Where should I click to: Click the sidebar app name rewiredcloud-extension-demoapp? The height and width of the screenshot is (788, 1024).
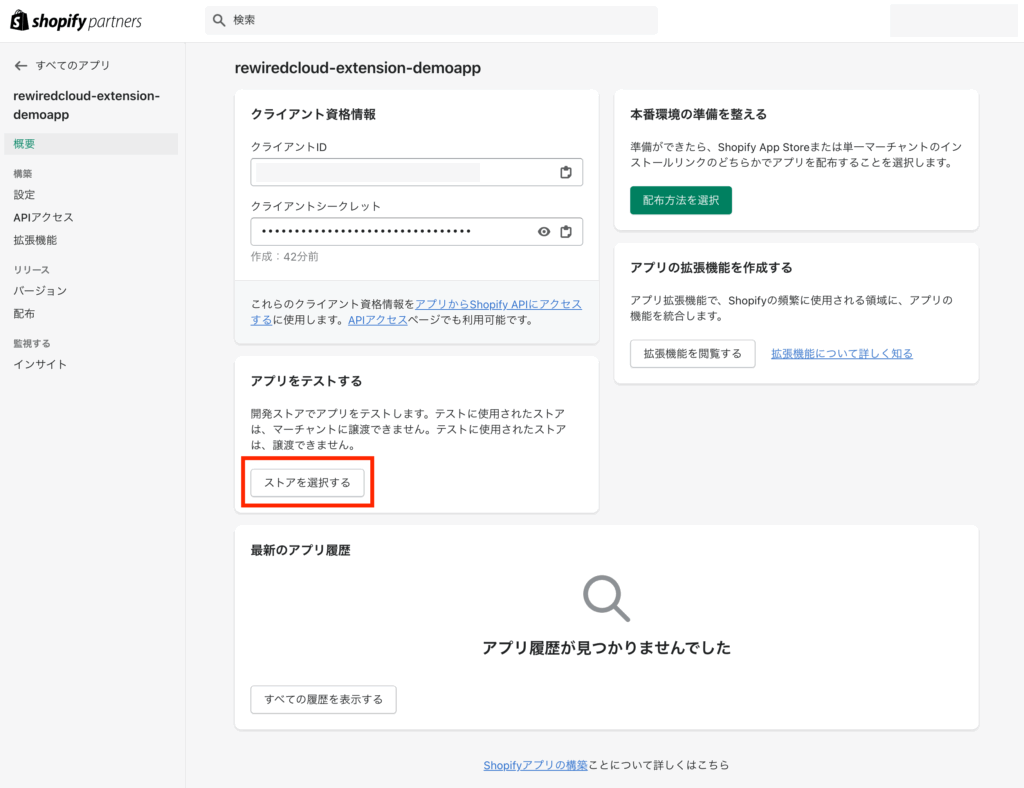pyautogui.click(x=86, y=105)
